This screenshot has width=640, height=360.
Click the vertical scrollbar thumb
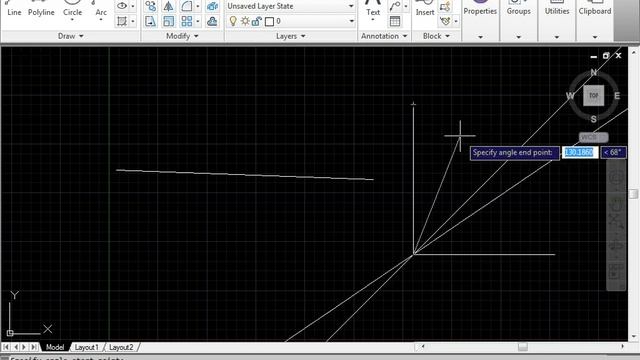tap(633, 194)
